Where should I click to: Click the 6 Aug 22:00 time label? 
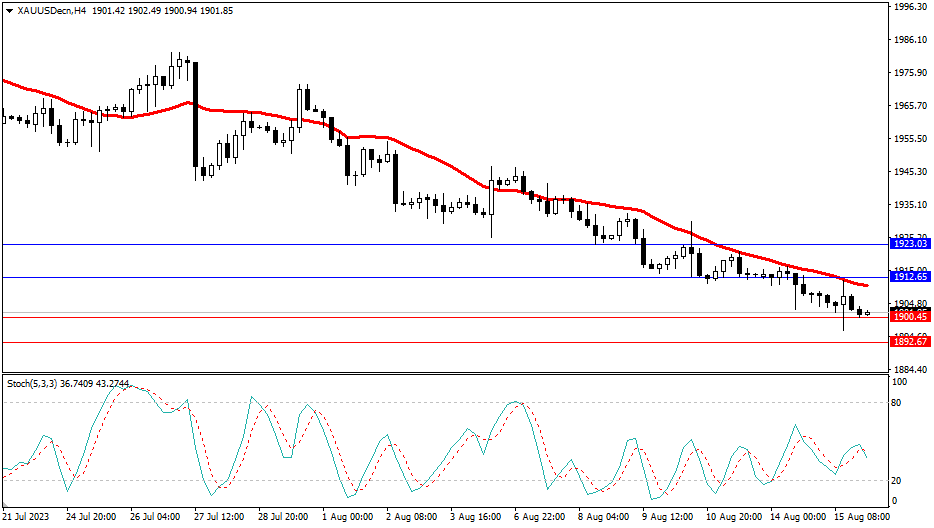pyautogui.click(x=541, y=518)
